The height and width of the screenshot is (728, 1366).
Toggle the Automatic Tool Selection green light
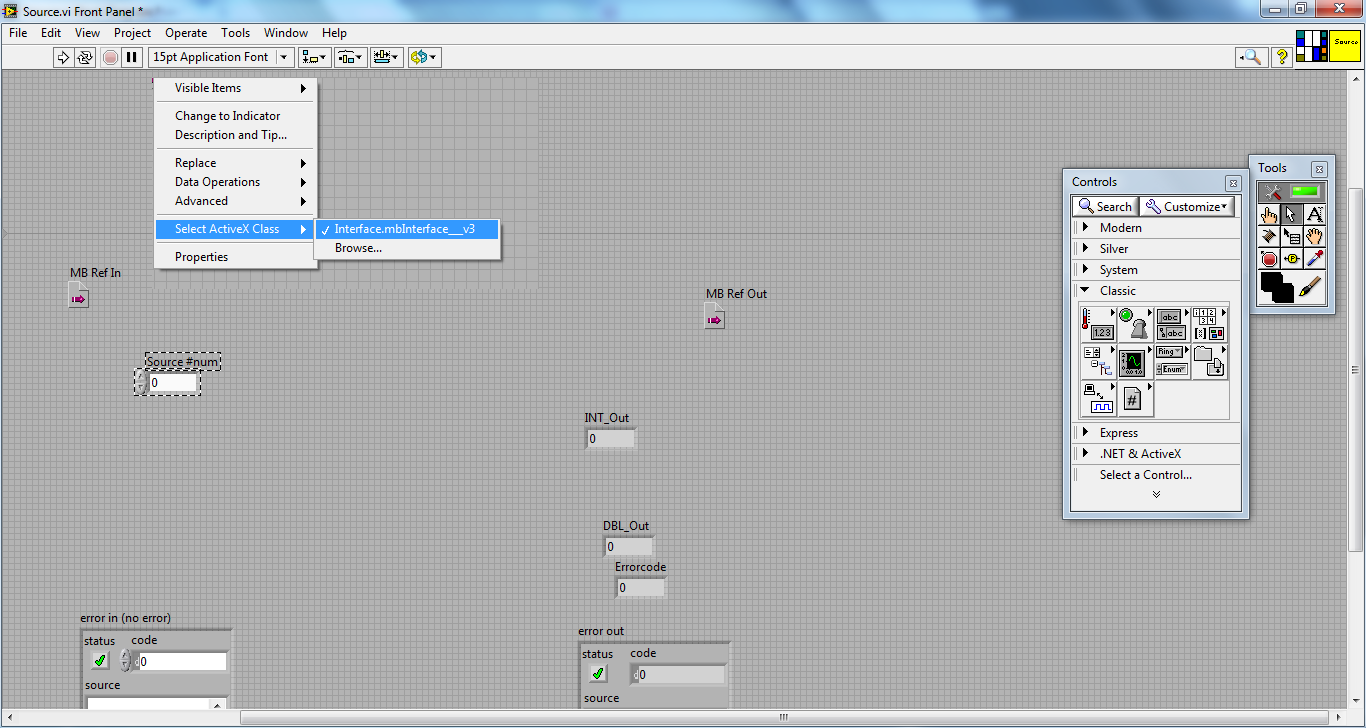coord(1305,191)
